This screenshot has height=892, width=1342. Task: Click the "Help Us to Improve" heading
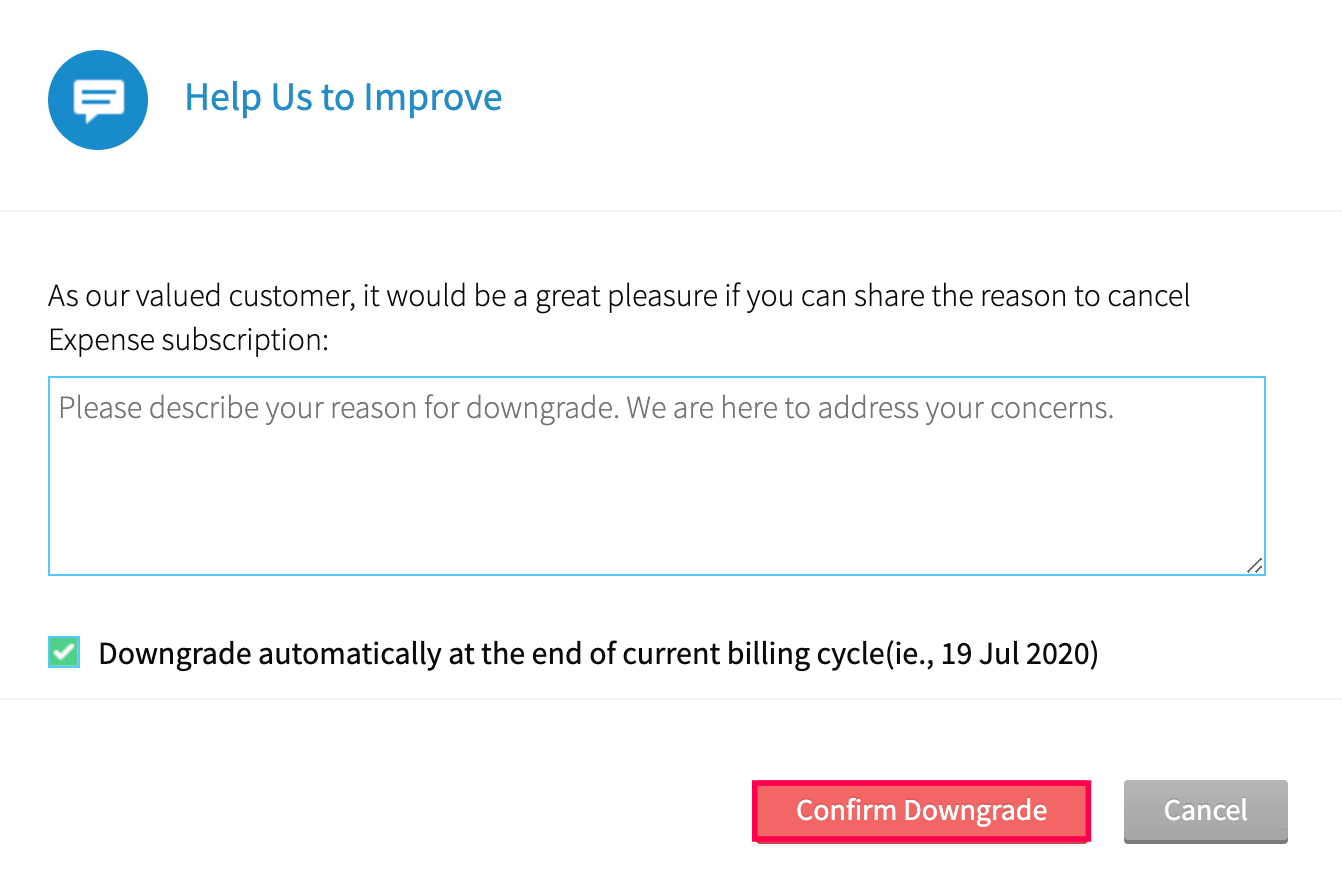coord(343,98)
